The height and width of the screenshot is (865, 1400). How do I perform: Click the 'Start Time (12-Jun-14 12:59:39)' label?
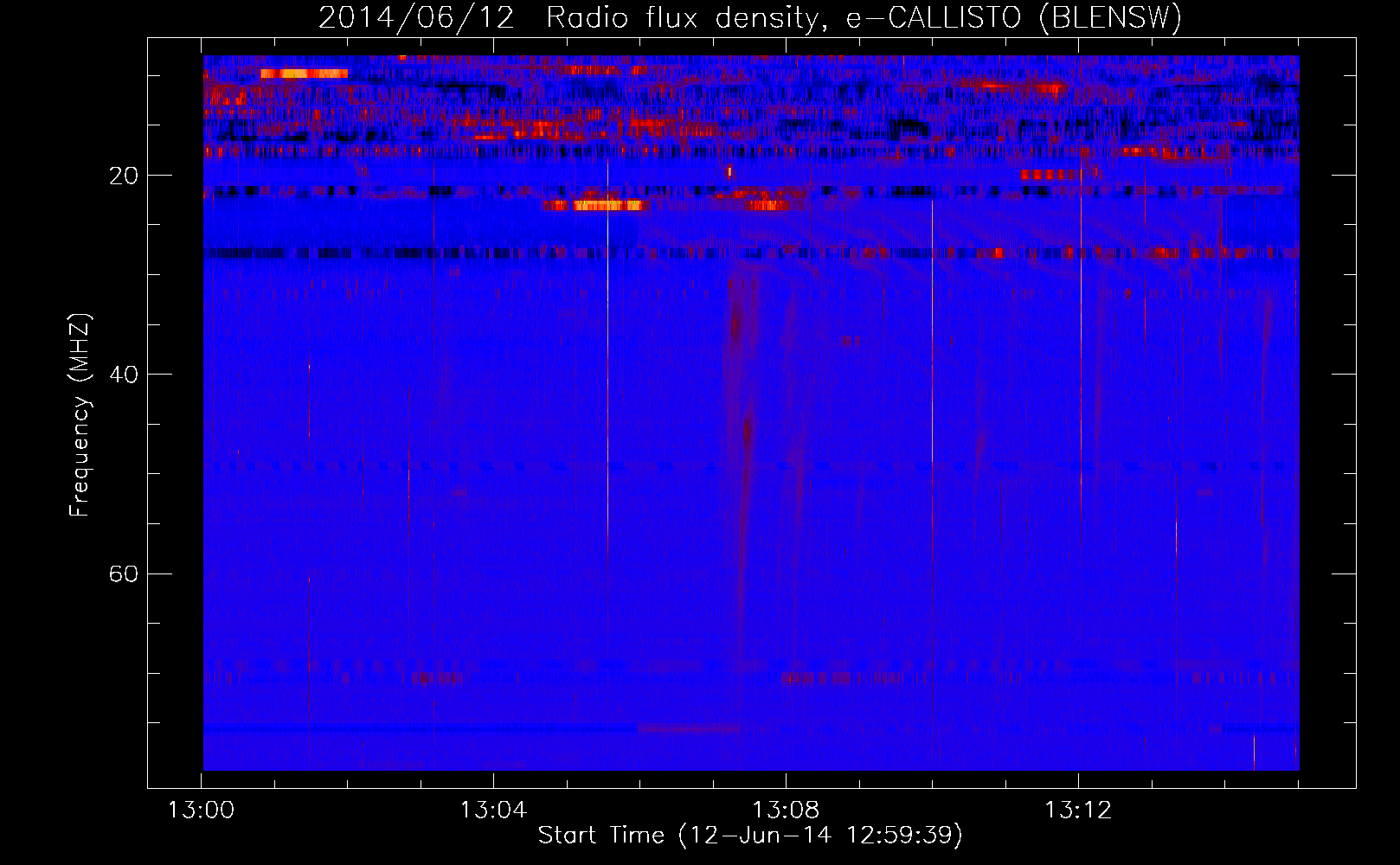[x=750, y=836]
